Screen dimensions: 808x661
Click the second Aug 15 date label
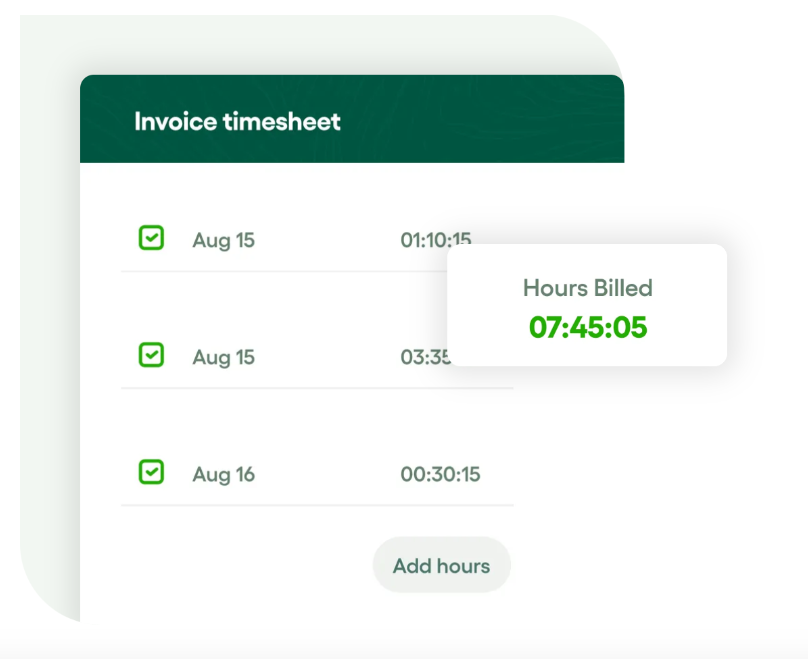click(224, 358)
